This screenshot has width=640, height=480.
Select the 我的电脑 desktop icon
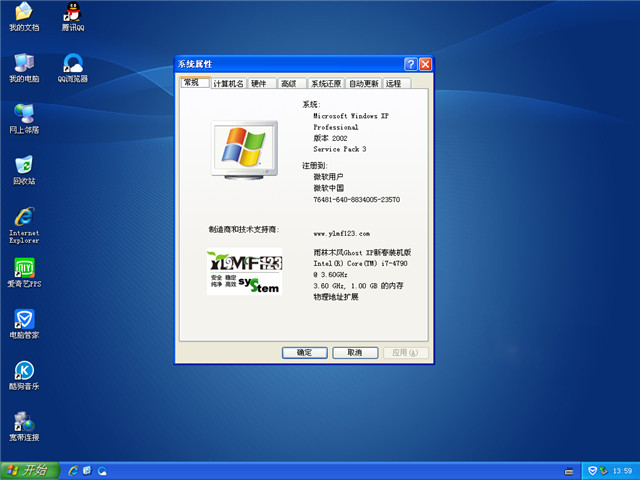click(x=24, y=68)
